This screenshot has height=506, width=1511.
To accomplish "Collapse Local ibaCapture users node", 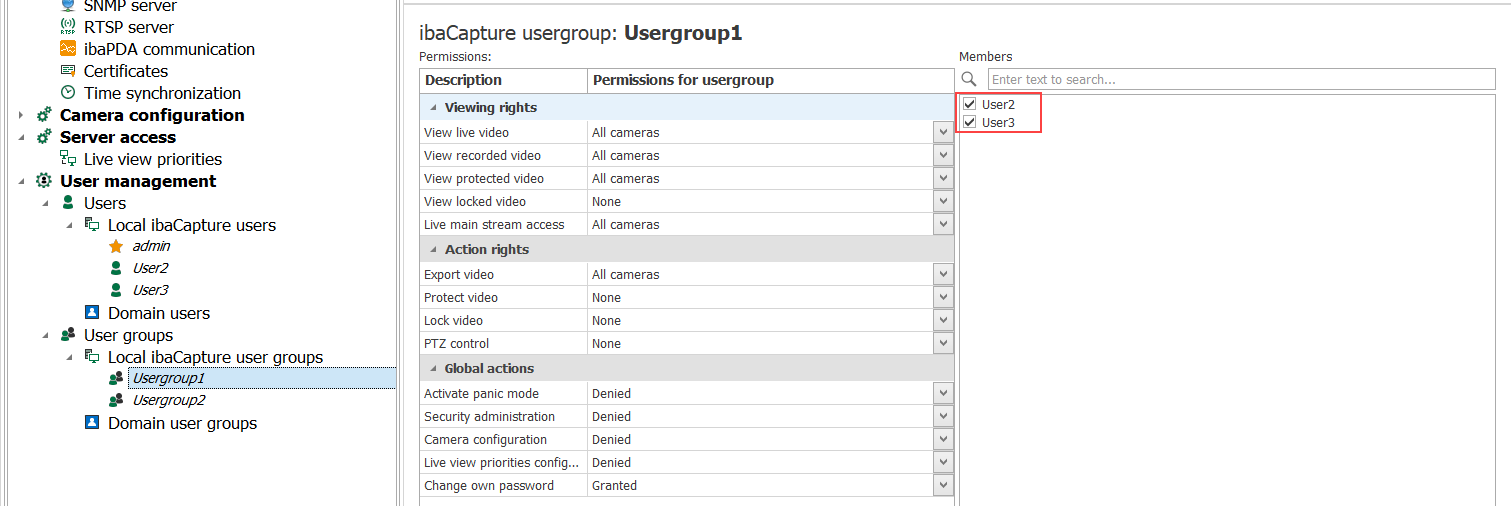I will click(69, 225).
